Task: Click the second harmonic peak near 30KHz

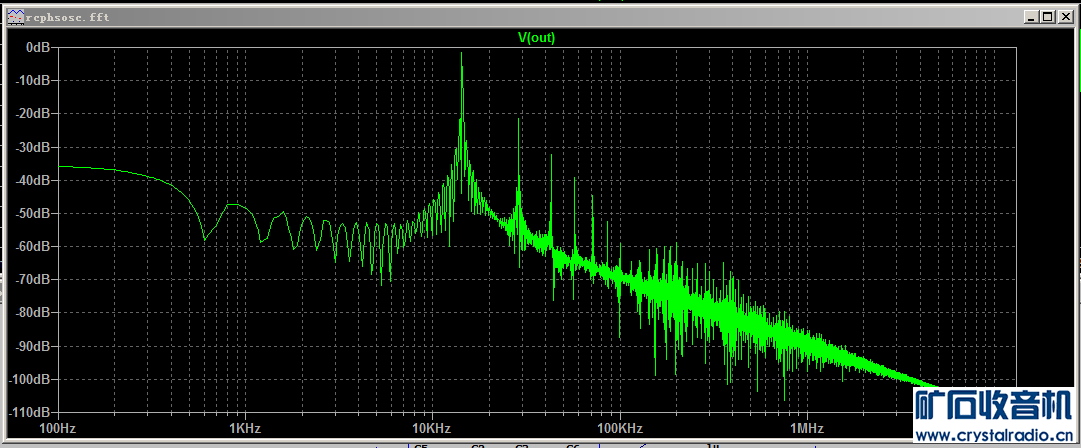Action: pyautogui.click(x=519, y=125)
